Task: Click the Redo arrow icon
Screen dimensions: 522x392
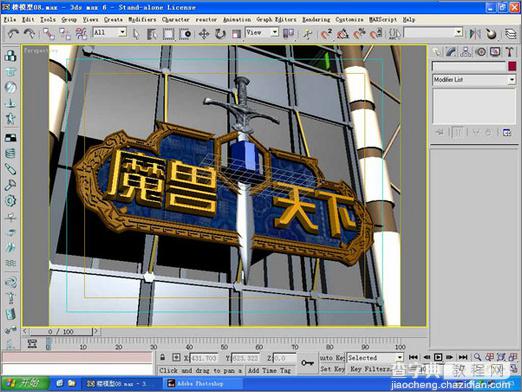Action: click(x=30, y=33)
